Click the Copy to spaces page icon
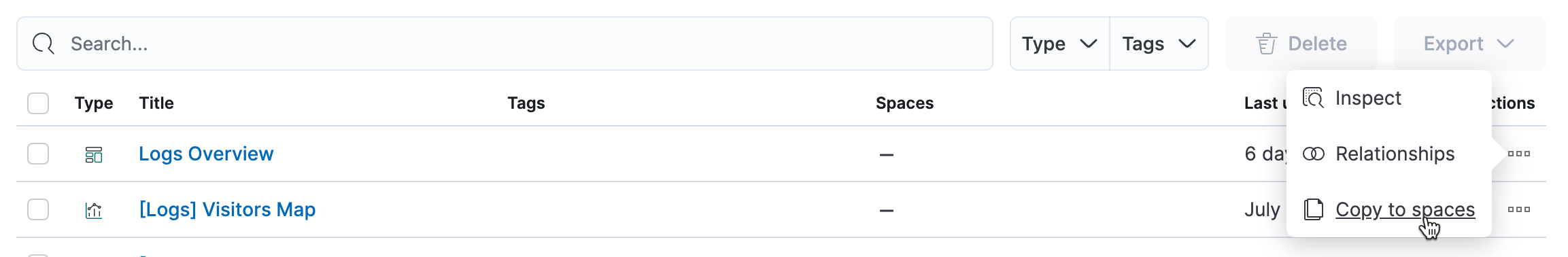The width and height of the screenshot is (1568, 257). click(x=1313, y=209)
